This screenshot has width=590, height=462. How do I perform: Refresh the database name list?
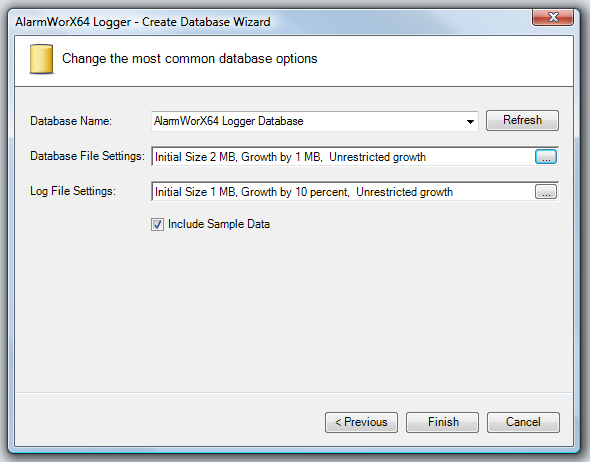pos(522,120)
